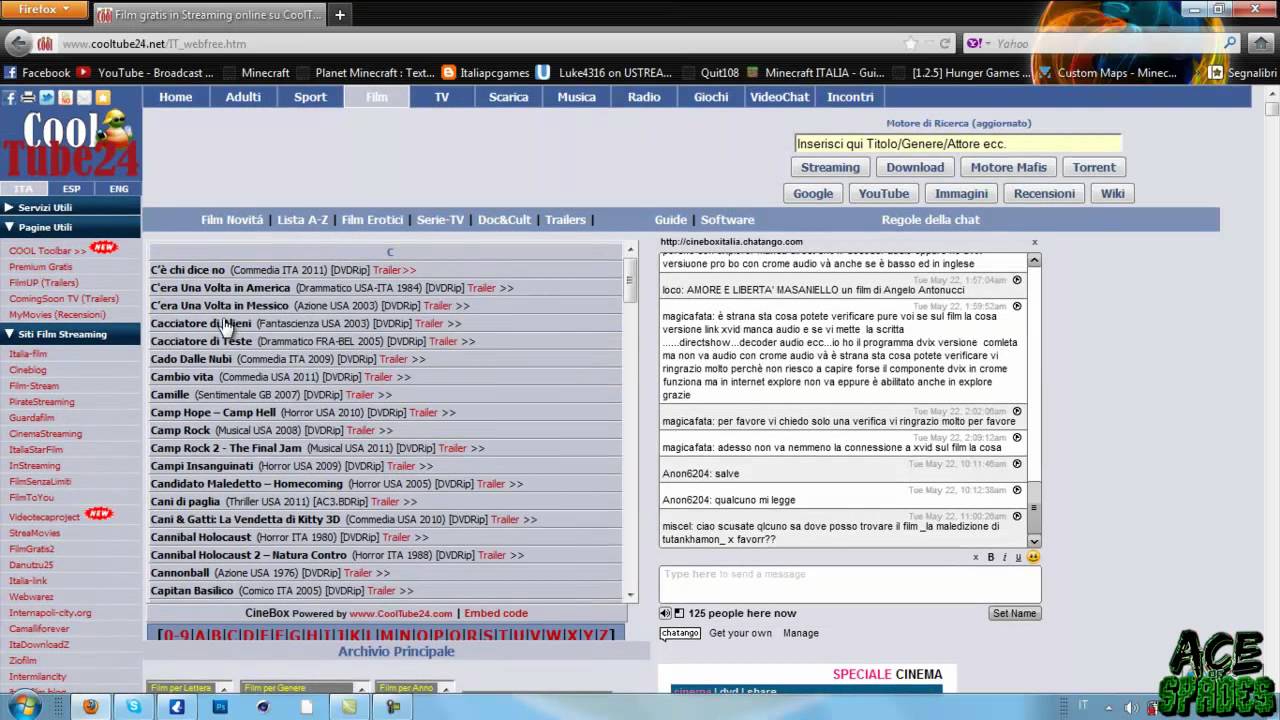Click the bookmark star in address bar
This screenshot has height=720, width=1280.
[x=910, y=44]
